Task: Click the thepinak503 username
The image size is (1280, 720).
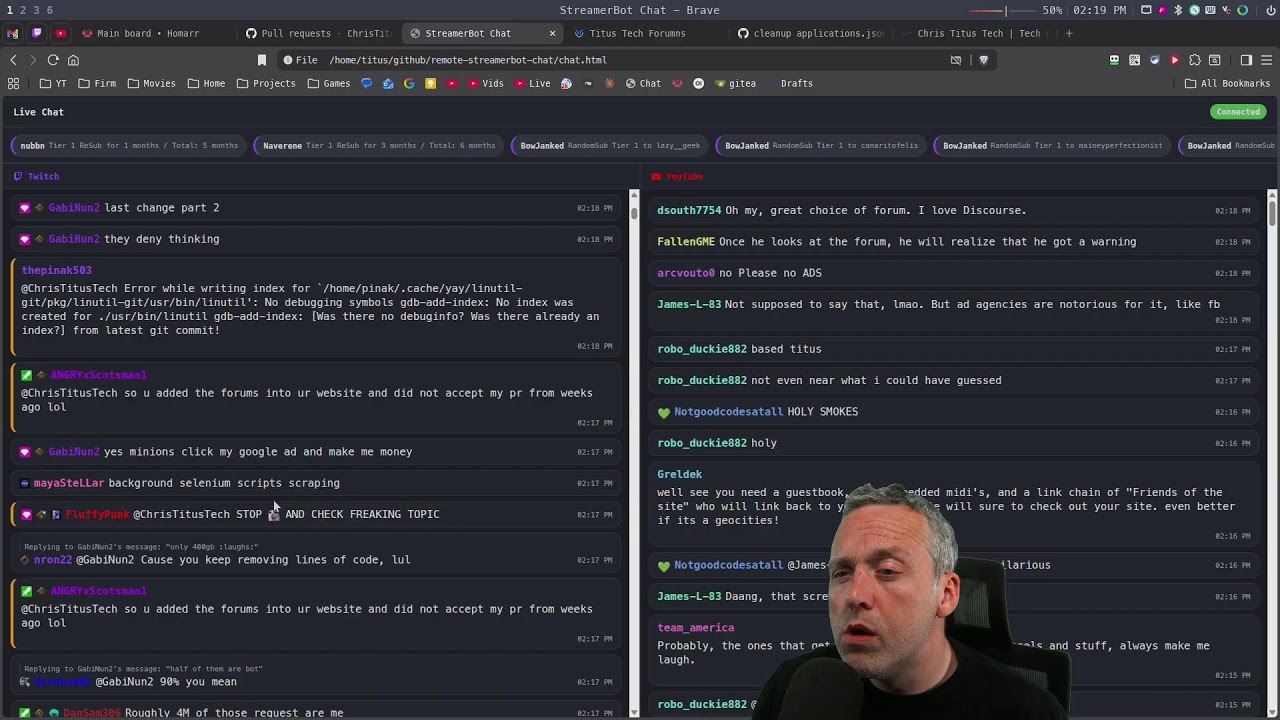Action: click(x=57, y=270)
